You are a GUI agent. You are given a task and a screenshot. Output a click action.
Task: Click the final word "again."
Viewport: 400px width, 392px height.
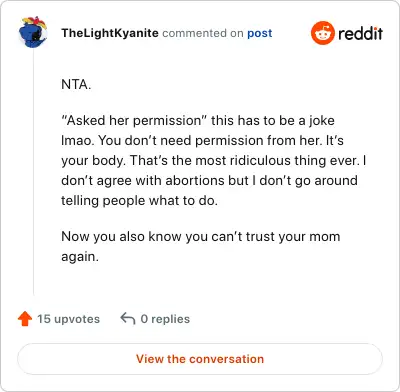tap(80, 257)
